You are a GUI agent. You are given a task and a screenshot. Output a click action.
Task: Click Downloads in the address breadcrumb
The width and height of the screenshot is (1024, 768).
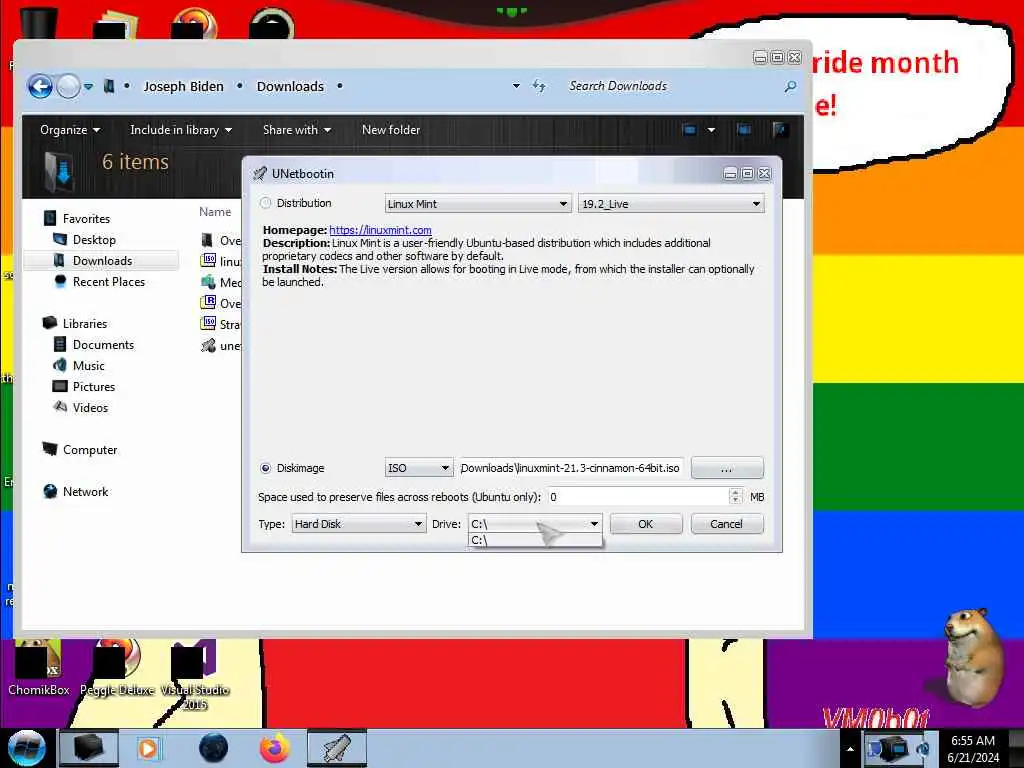point(290,86)
